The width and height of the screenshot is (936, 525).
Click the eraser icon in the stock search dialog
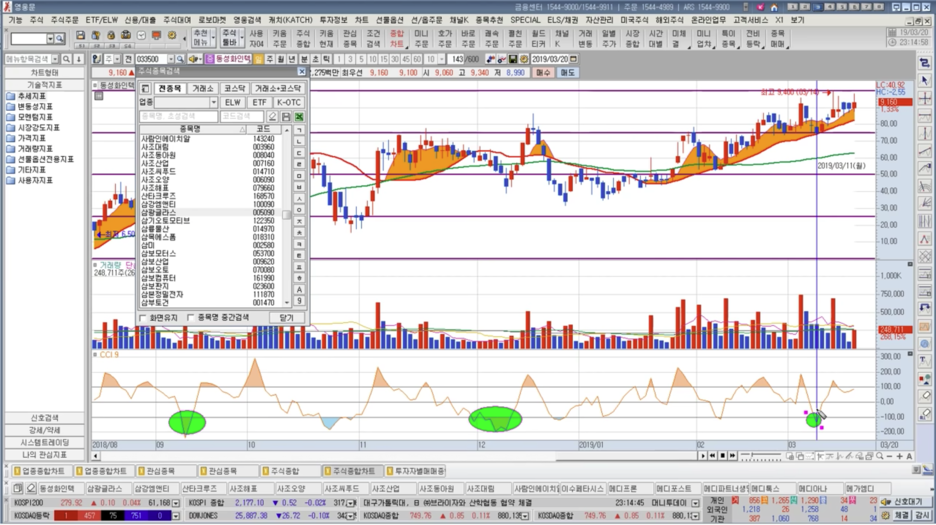point(272,116)
